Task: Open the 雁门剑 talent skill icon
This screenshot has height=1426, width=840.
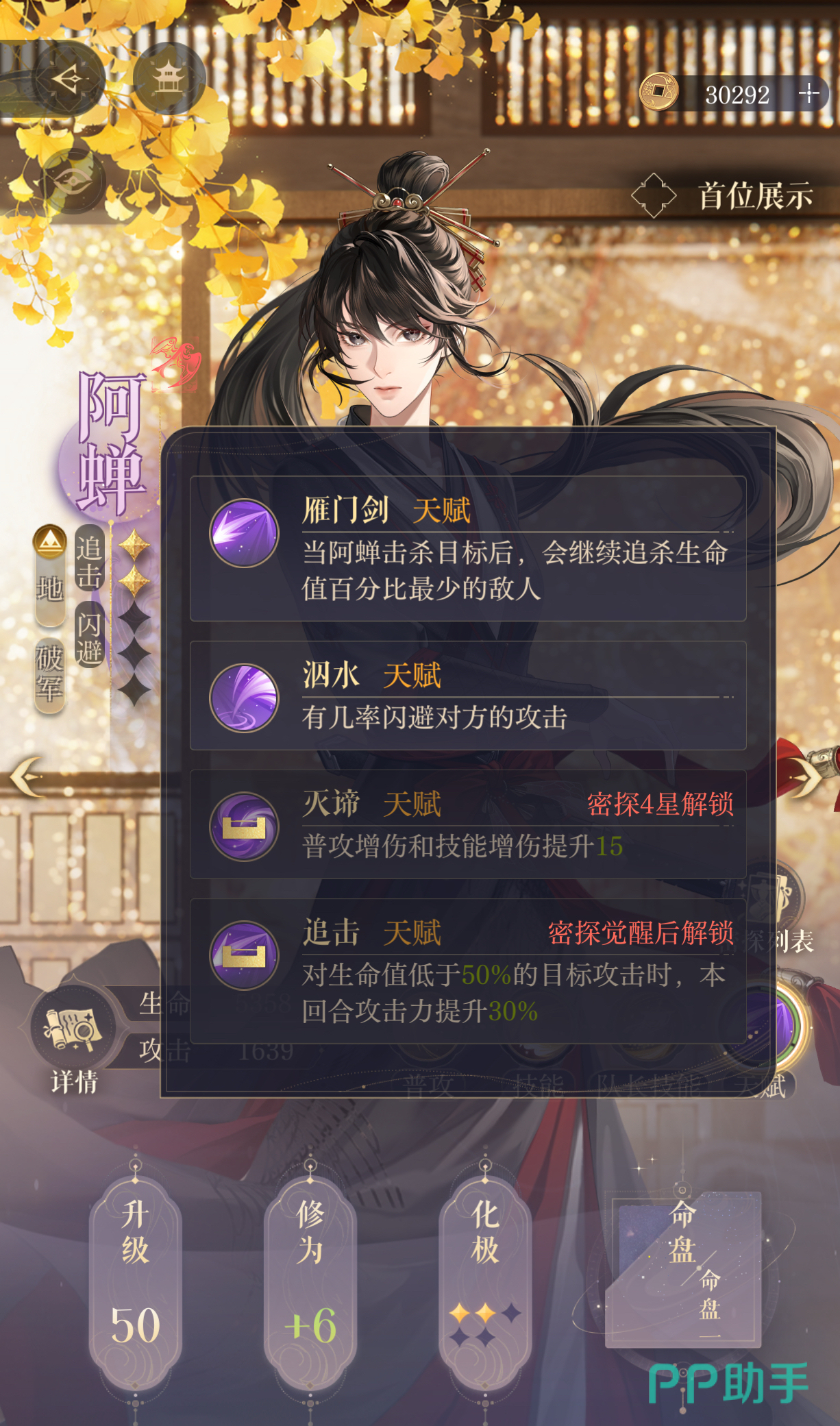Action: tap(244, 532)
